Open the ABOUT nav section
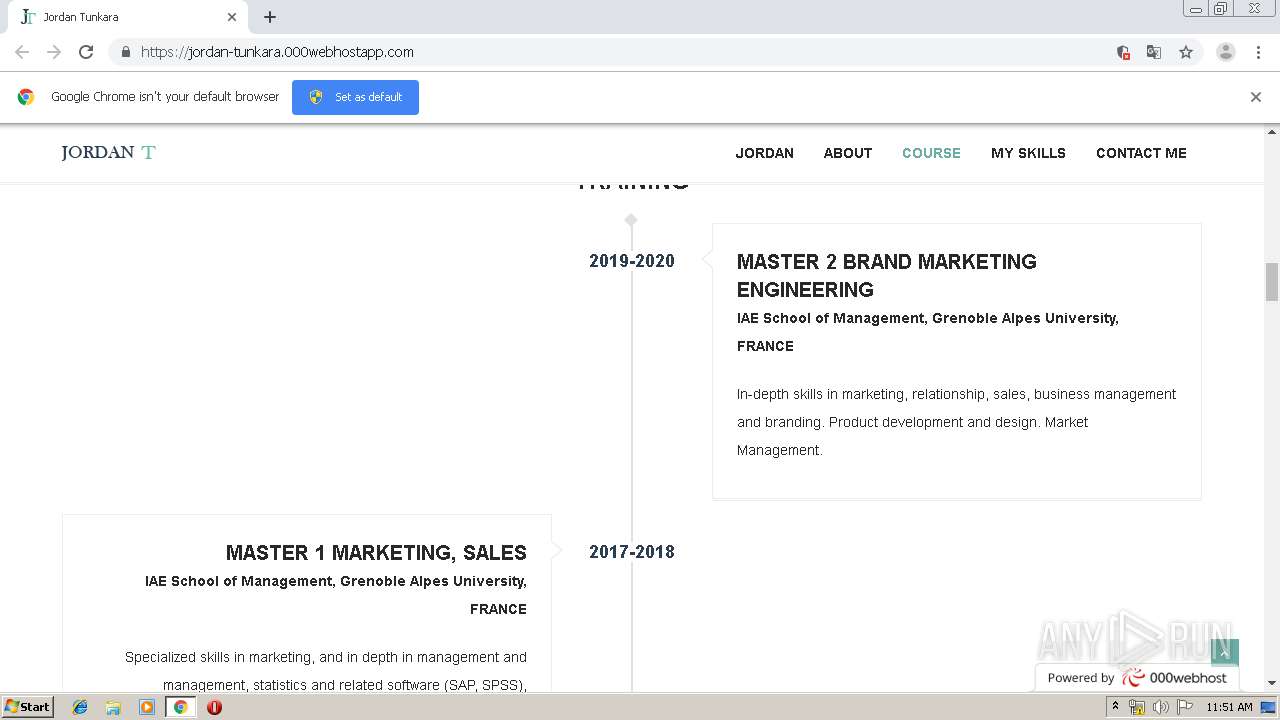 click(847, 153)
